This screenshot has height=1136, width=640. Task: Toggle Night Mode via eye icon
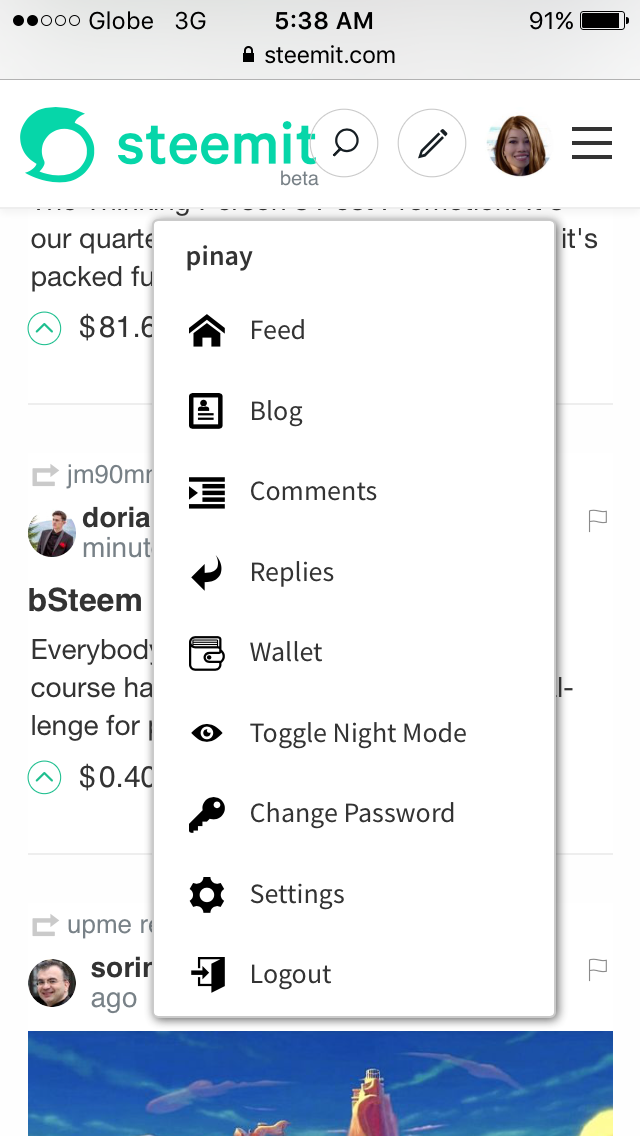pos(207,733)
